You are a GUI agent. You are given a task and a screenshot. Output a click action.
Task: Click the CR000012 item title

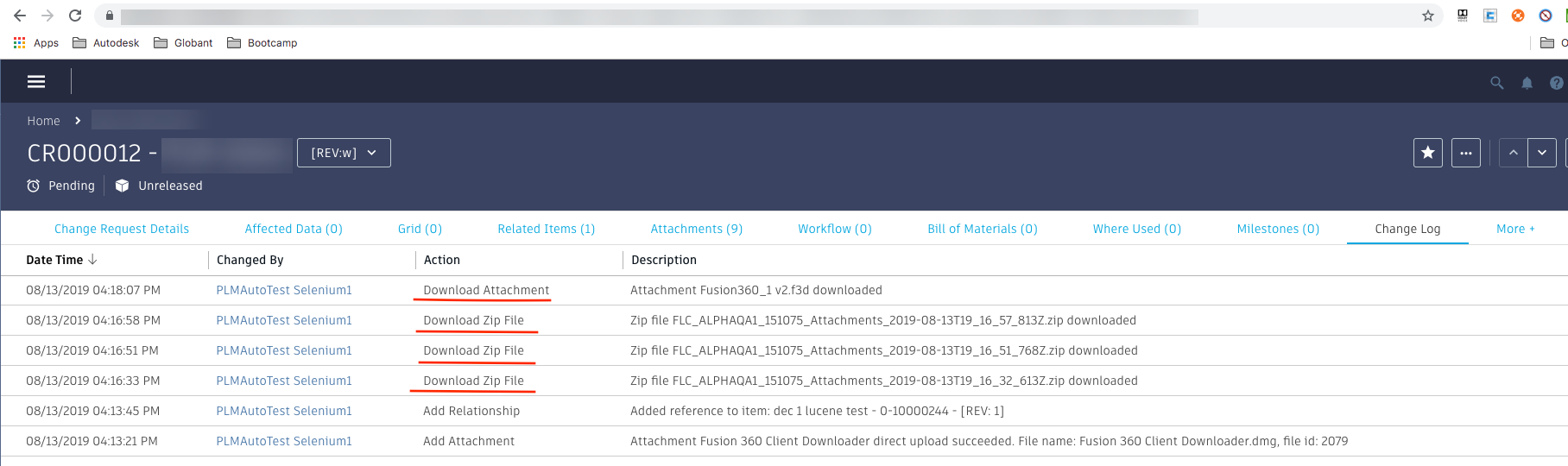[84, 153]
